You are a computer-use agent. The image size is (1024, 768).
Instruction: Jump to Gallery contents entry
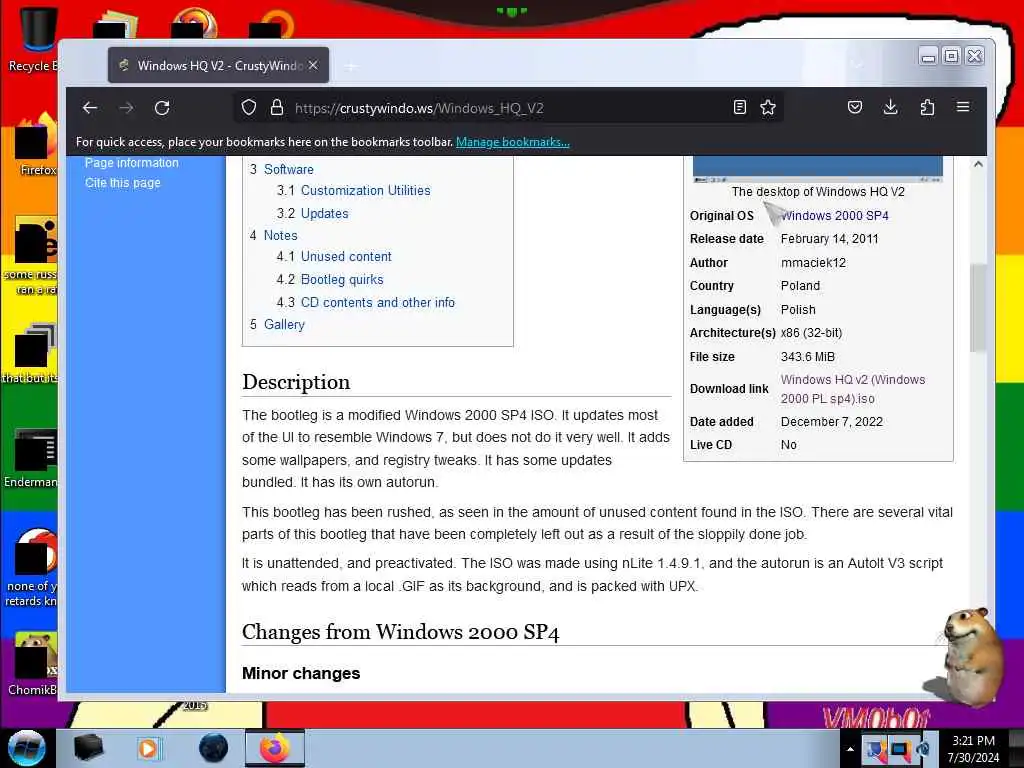pos(284,325)
